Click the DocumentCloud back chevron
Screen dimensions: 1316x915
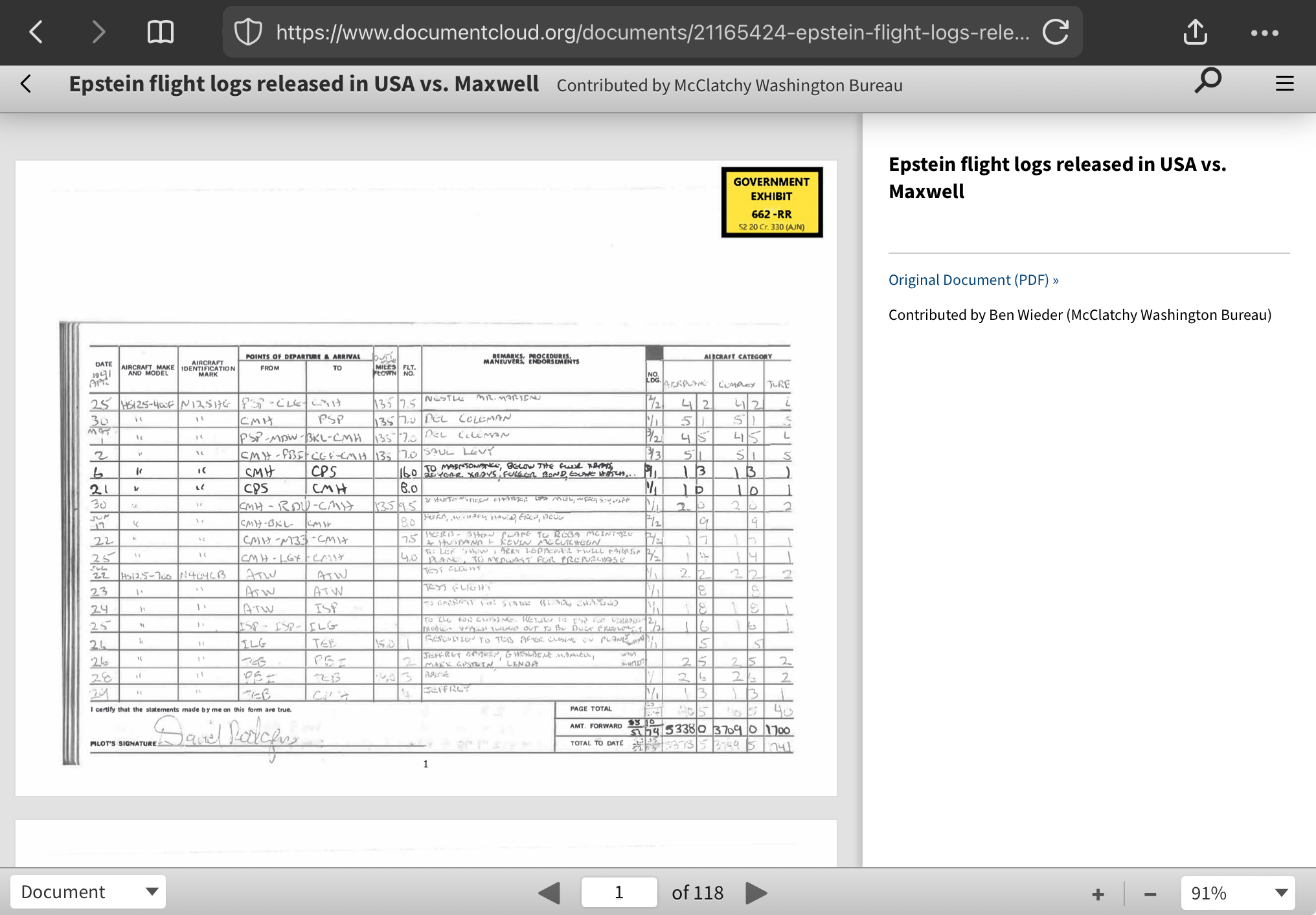coord(26,84)
